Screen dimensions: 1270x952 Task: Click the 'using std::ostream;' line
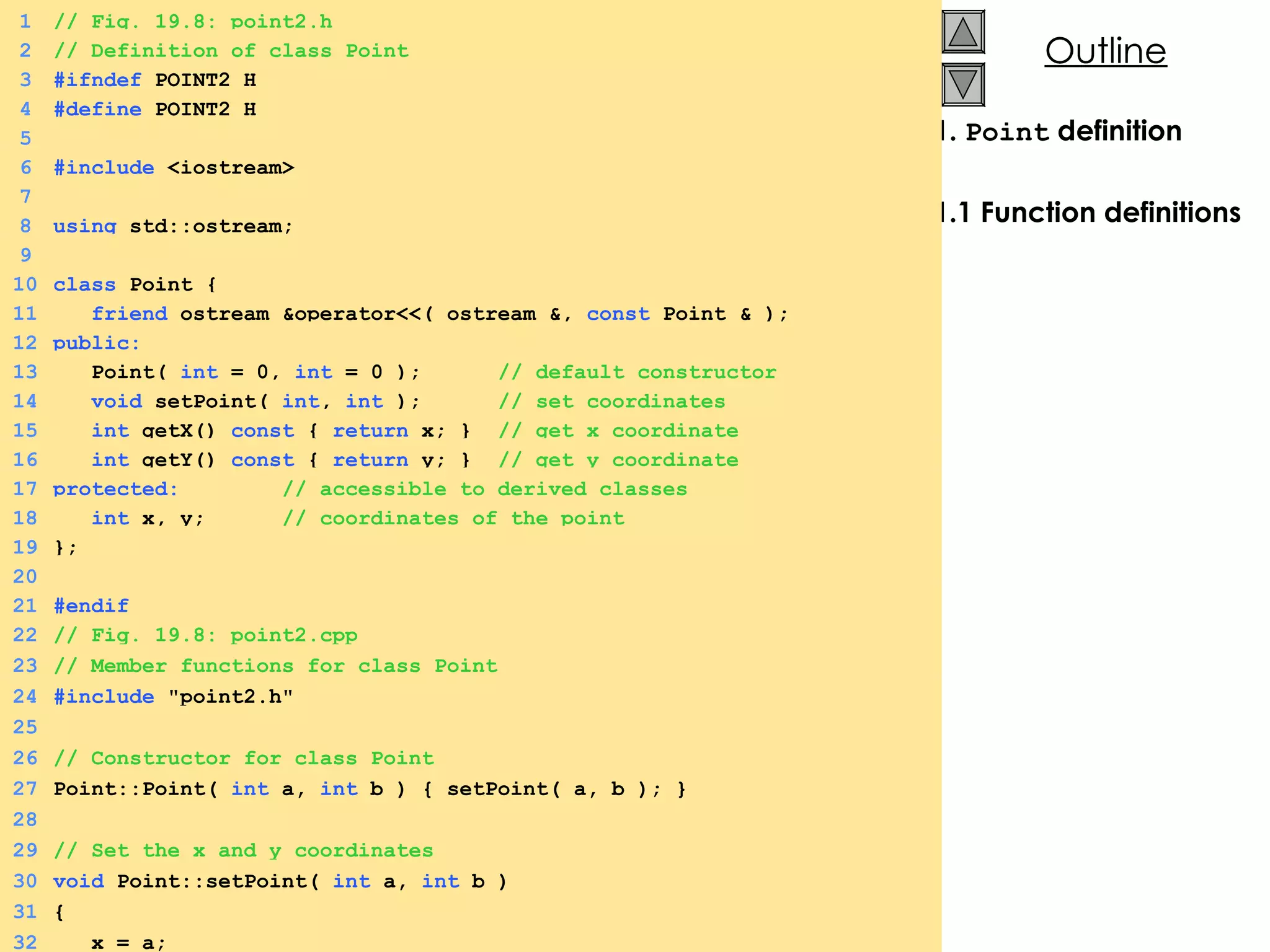tap(173, 226)
